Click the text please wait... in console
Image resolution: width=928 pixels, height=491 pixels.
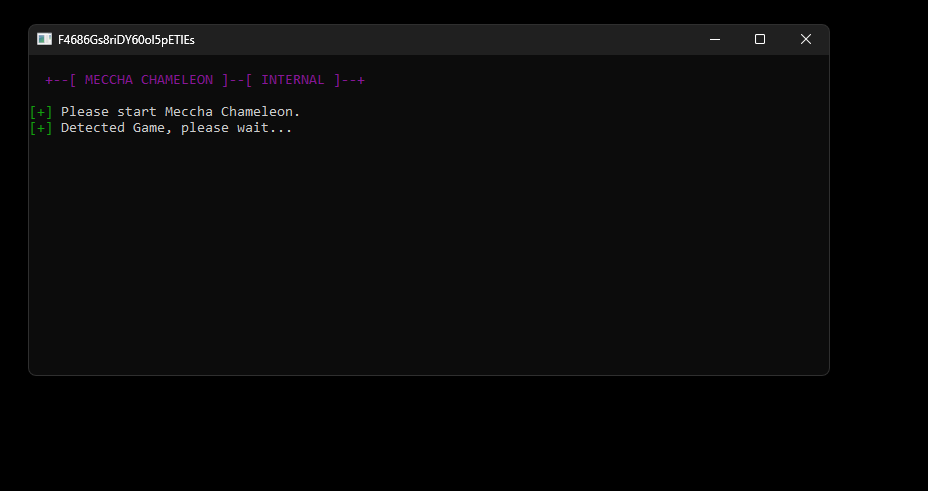236,128
